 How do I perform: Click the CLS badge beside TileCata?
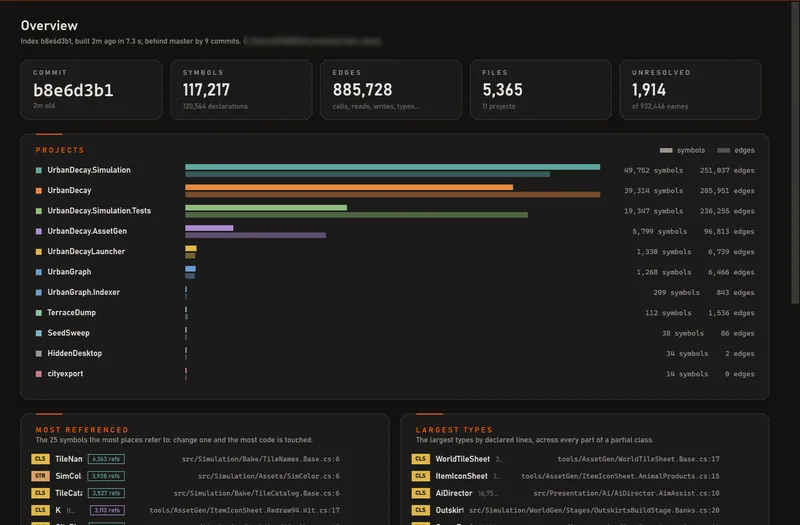pos(40,493)
